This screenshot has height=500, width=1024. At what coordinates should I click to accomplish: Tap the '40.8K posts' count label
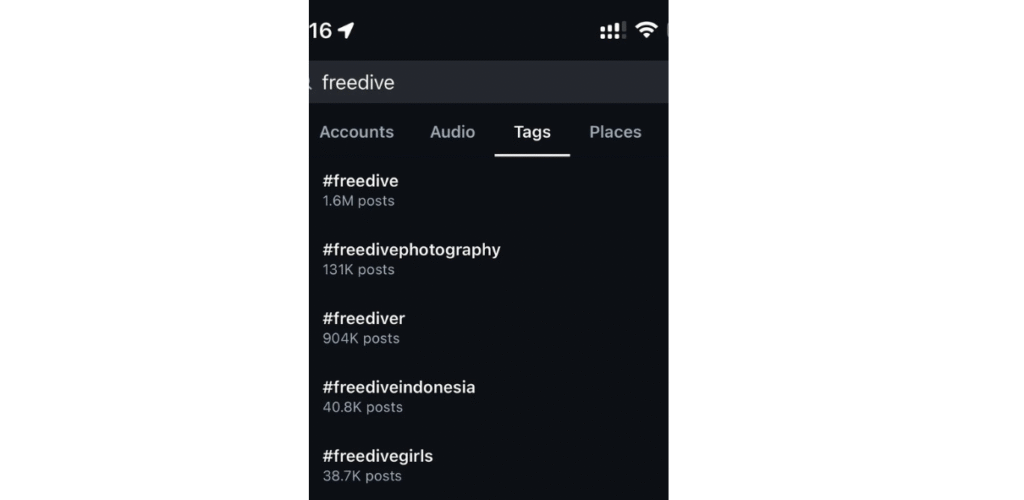(x=362, y=407)
